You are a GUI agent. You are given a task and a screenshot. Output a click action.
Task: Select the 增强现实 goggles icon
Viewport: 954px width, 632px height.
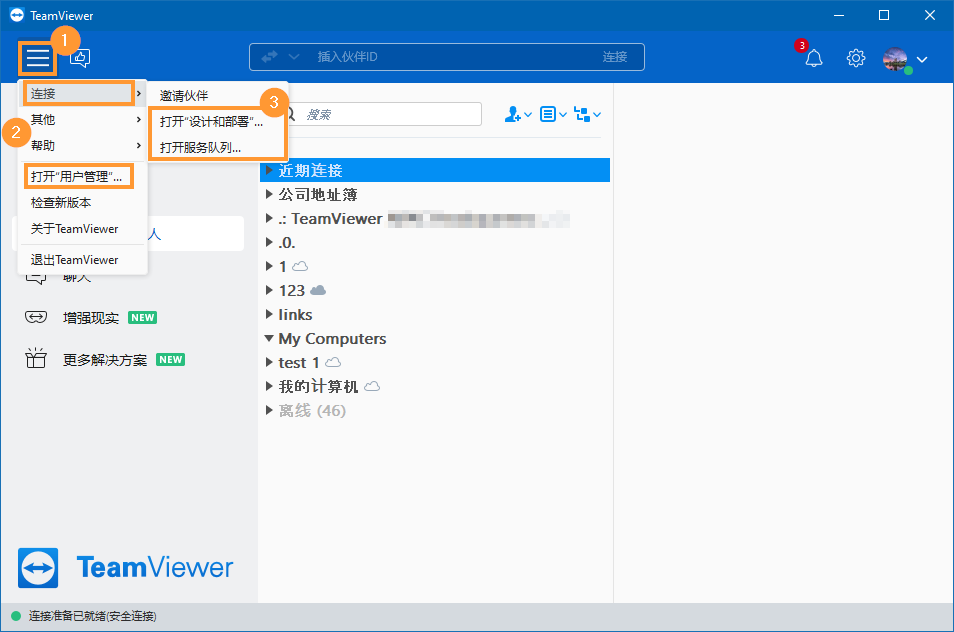point(36,317)
